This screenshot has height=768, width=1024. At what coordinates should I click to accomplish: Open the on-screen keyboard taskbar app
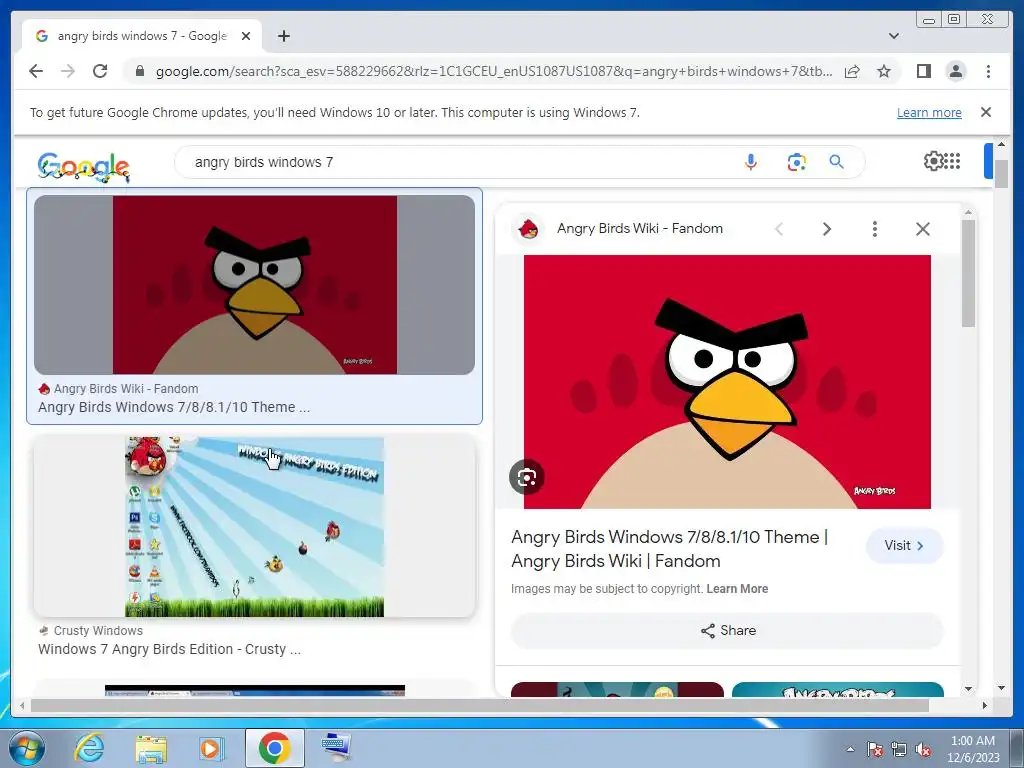coord(337,748)
